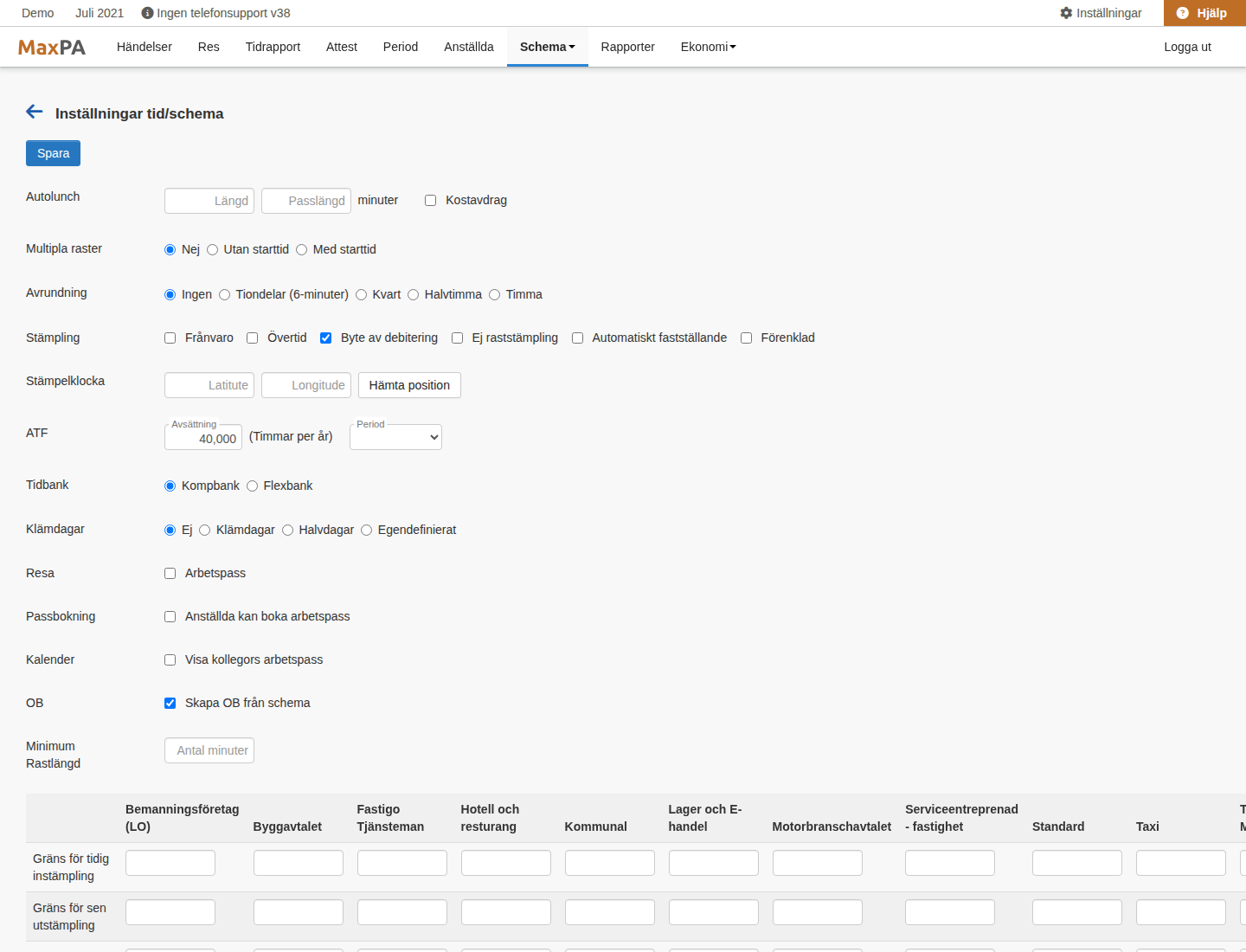
Task: Choose Tiondelar (6-minuter) rounding
Action: (x=224, y=295)
